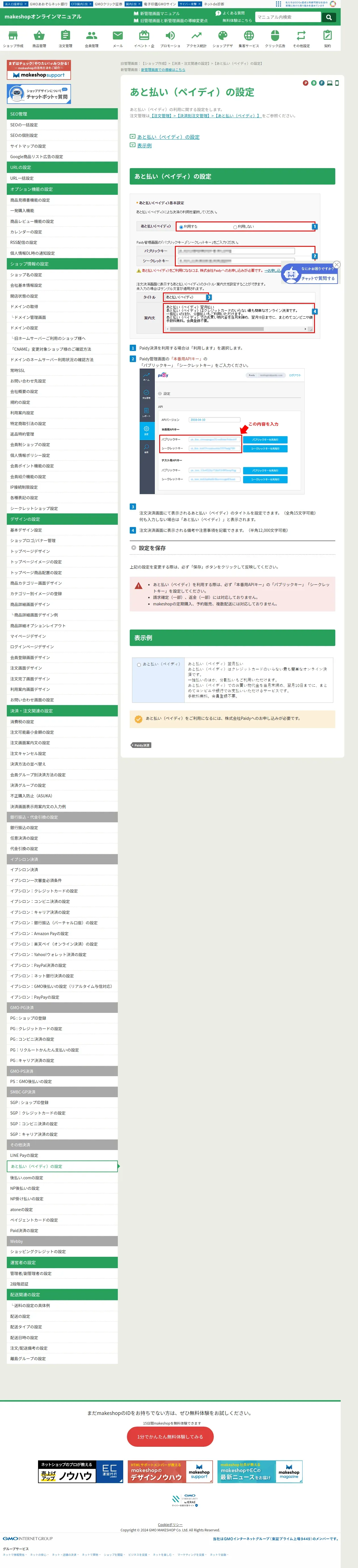Focus the マニュアル内検索 search field
This screenshot has height=1568, width=358.
(x=288, y=17)
